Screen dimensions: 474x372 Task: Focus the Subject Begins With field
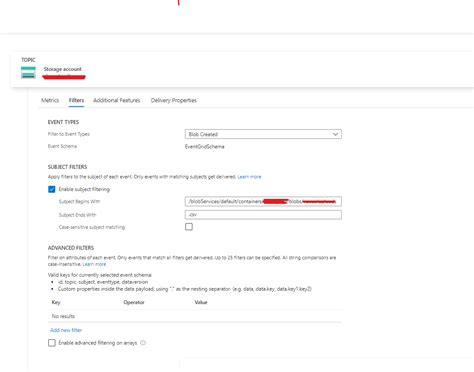coord(263,201)
